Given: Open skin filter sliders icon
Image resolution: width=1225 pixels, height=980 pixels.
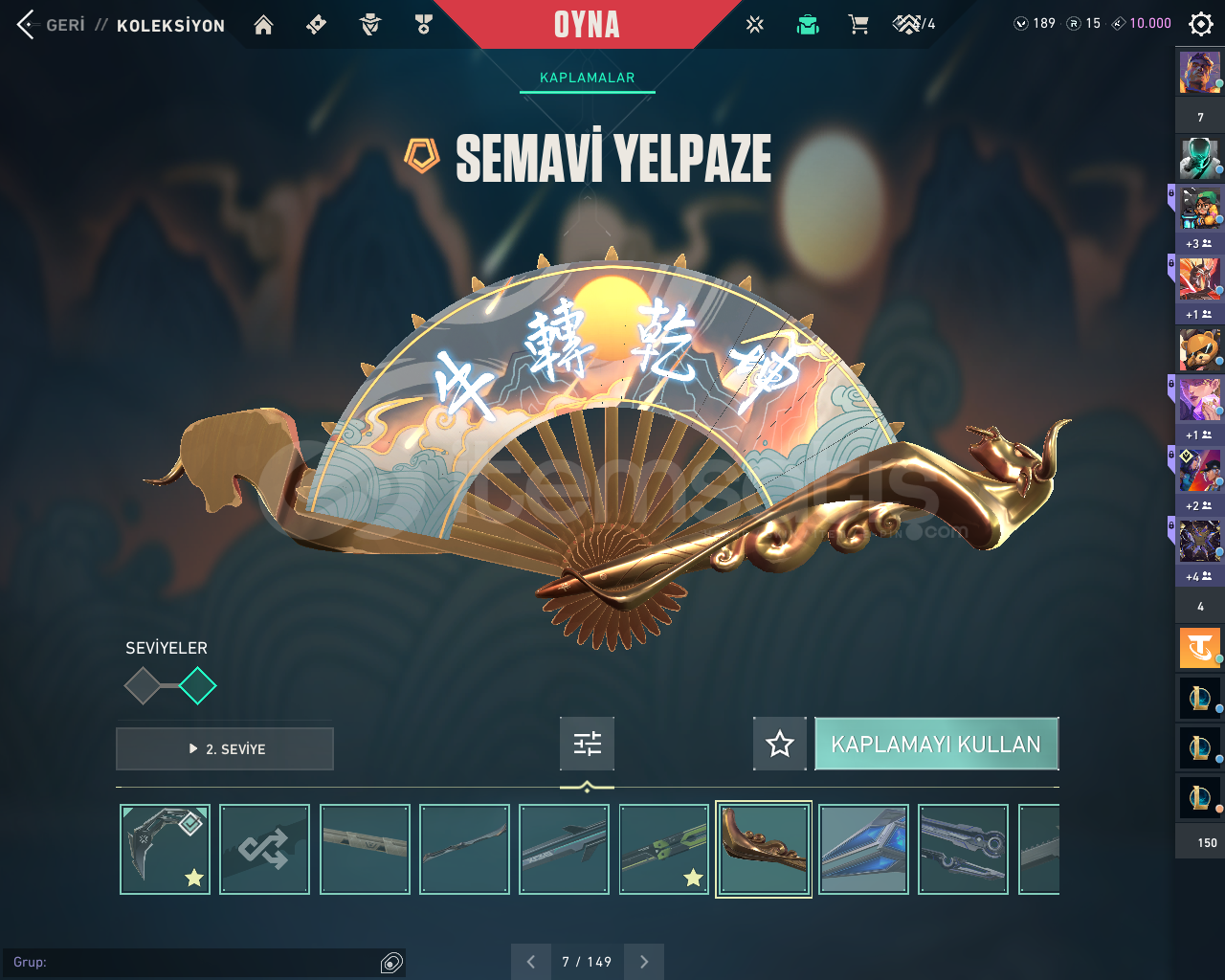Looking at the screenshot, I should tap(587, 744).
